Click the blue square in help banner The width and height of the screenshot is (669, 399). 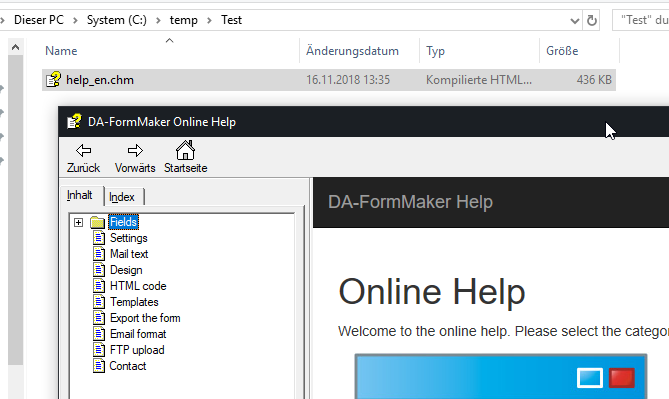[590, 378]
